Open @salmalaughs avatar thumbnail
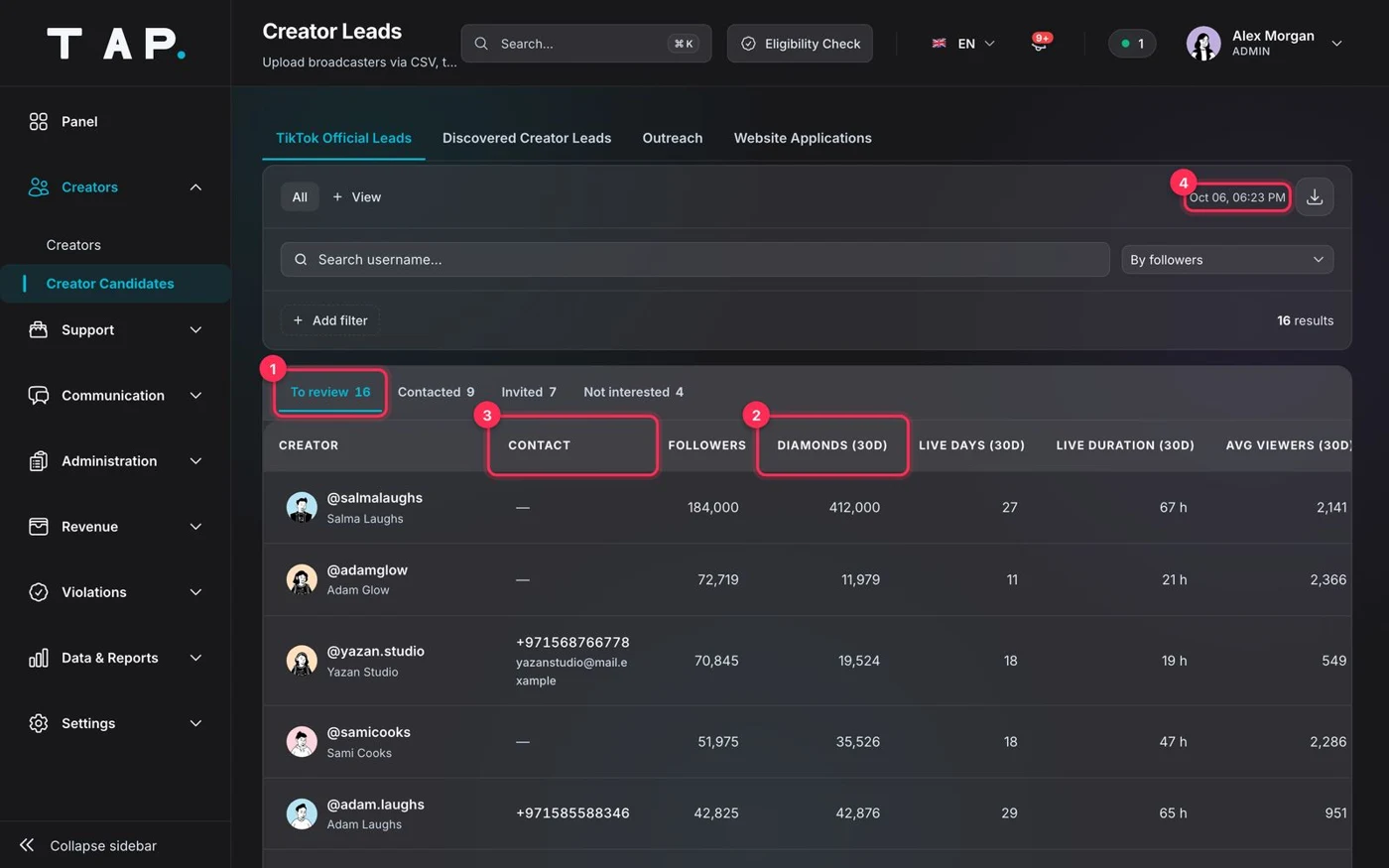Screen dimensions: 1389x868 pyautogui.click(x=302, y=507)
